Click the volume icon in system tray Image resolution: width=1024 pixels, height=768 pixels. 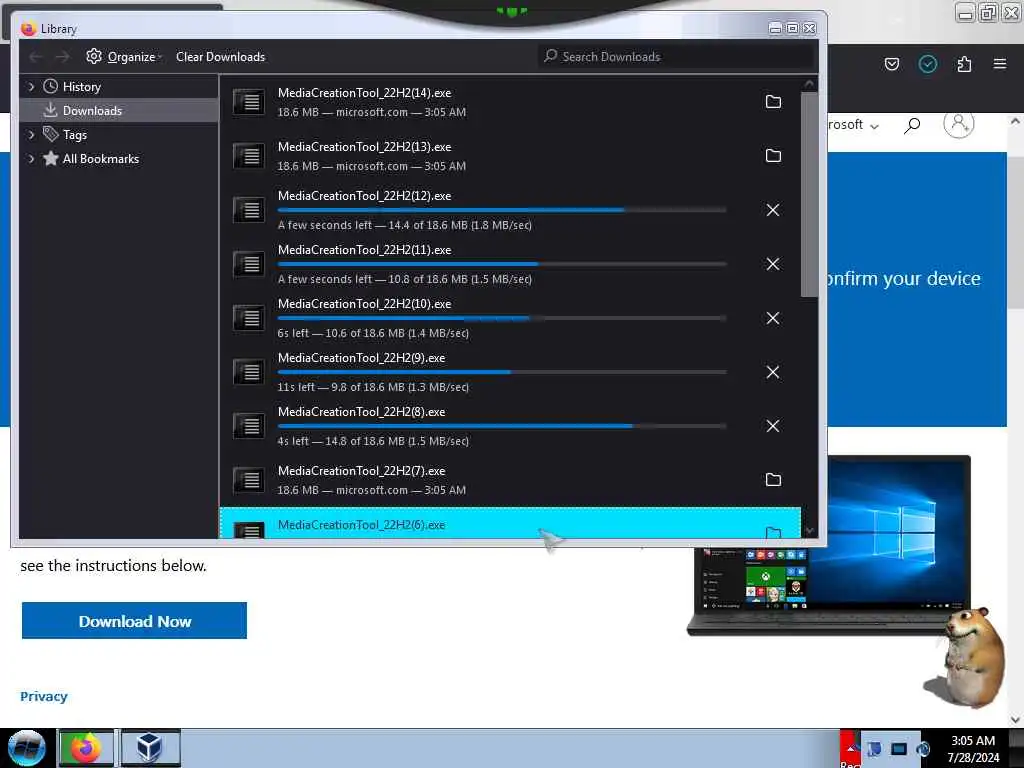pyautogui.click(x=923, y=748)
